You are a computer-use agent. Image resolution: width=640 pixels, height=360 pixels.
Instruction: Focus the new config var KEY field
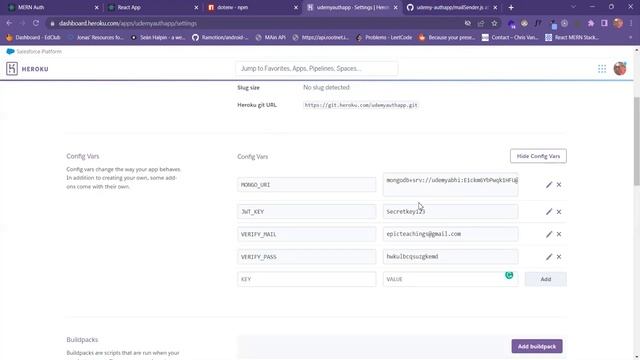coord(307,279)
